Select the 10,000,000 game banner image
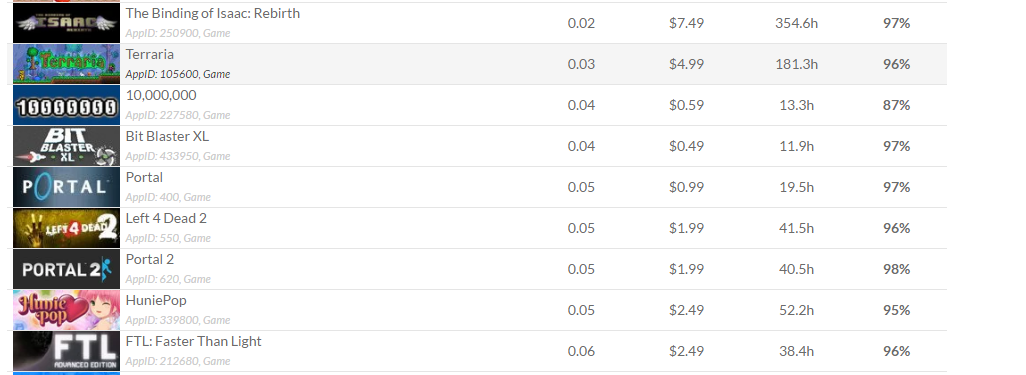Image resolution: width=1026 pixels, height=375 pixels. coord(66,105)
